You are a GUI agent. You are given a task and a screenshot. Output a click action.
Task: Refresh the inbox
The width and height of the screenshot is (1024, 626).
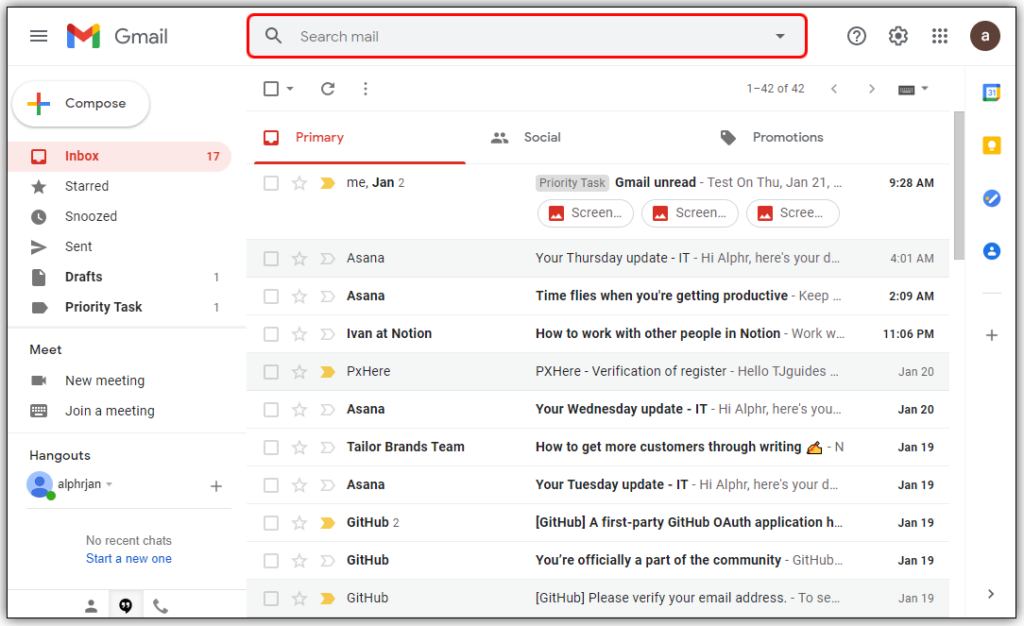pyautogui.click(x=327, y=88)
